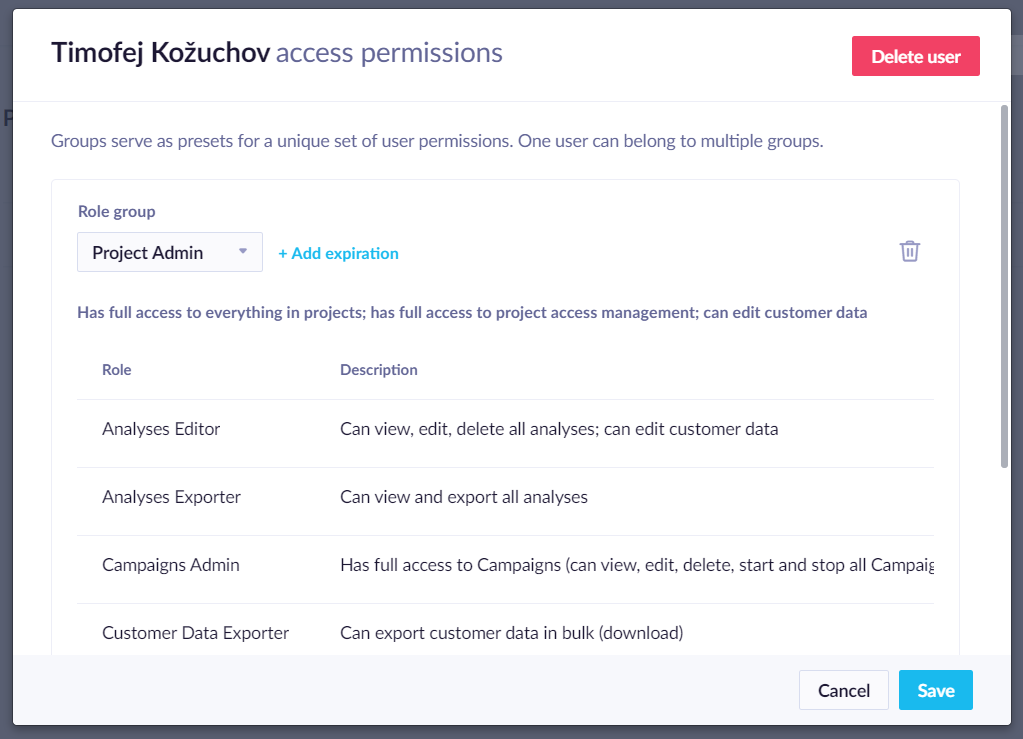
Task: Click the 'Can view and export all analyses' description
Action: coord(464,497)
